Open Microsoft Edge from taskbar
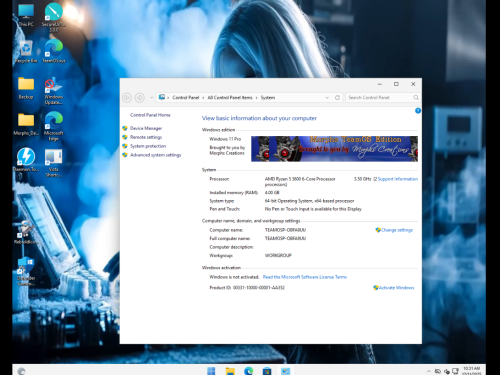 pos(248,371)
